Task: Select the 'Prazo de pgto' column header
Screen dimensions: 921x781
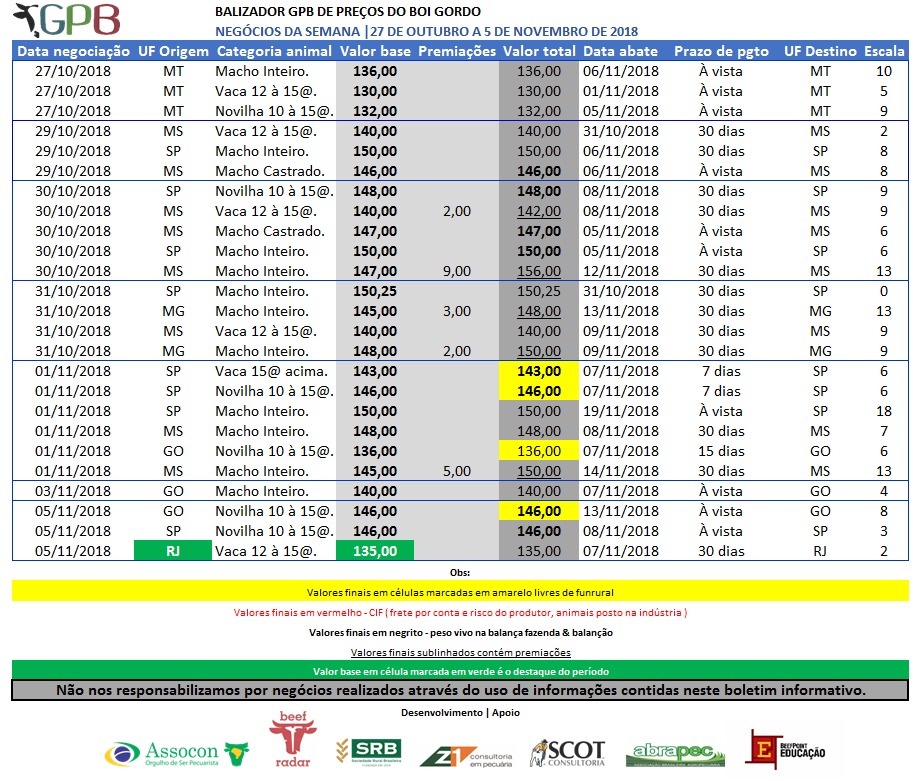Action: pyautogui.click(x=720, y=51)
